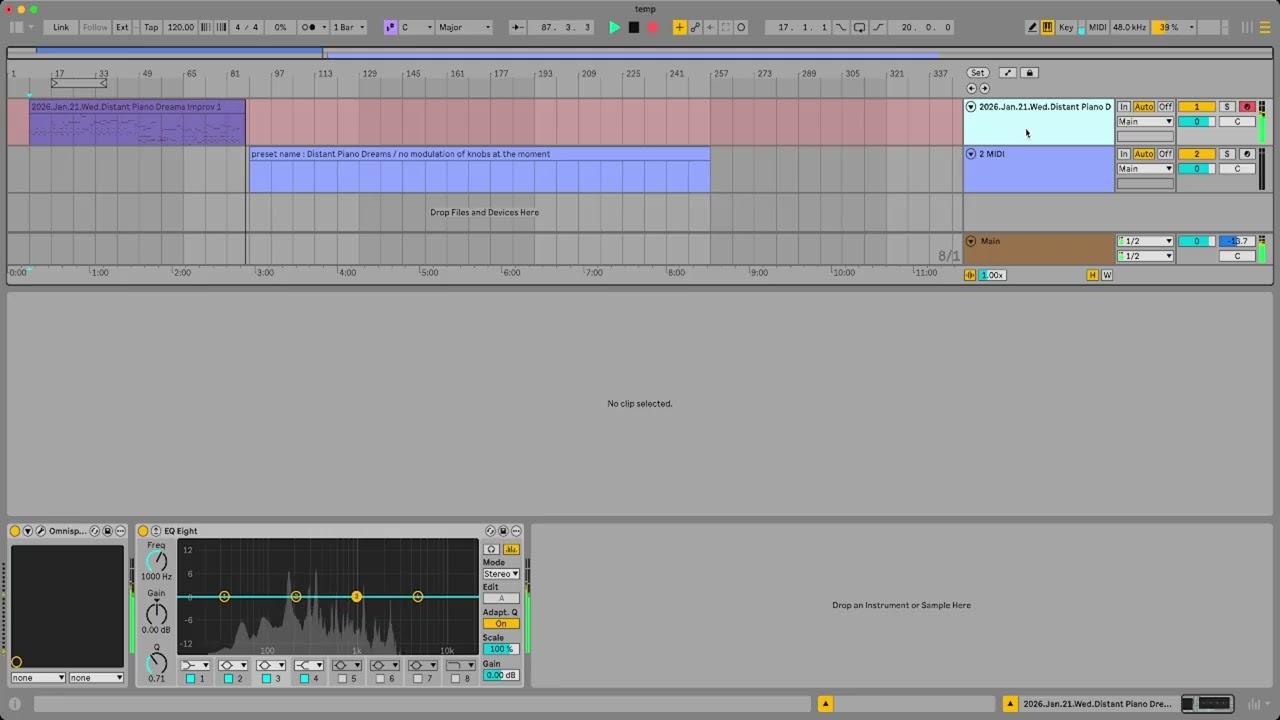
Task: Click the Stop transport button
Action: (633, 27)
